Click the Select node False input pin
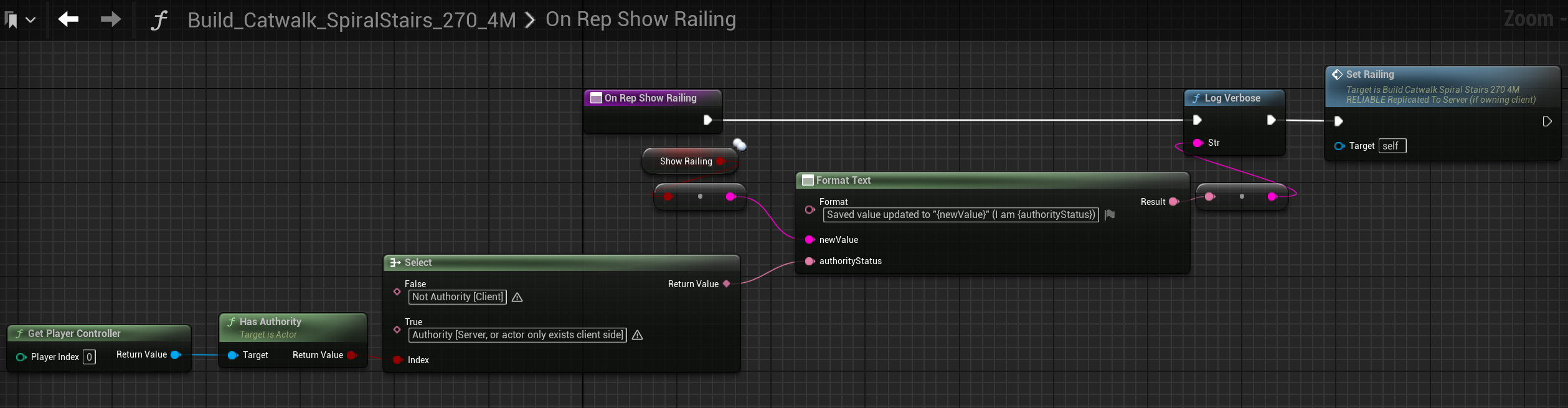Viewport: 1568px width, 408px height. [397, 292]
